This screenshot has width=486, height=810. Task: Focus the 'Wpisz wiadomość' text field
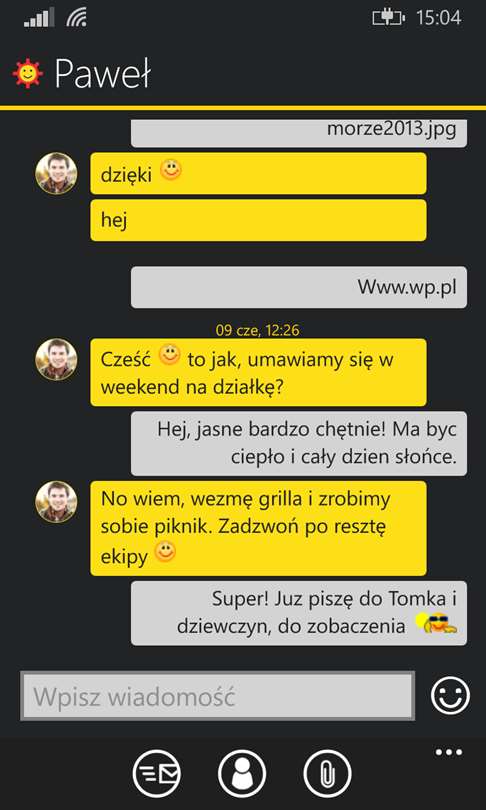(x=217, y=696)
